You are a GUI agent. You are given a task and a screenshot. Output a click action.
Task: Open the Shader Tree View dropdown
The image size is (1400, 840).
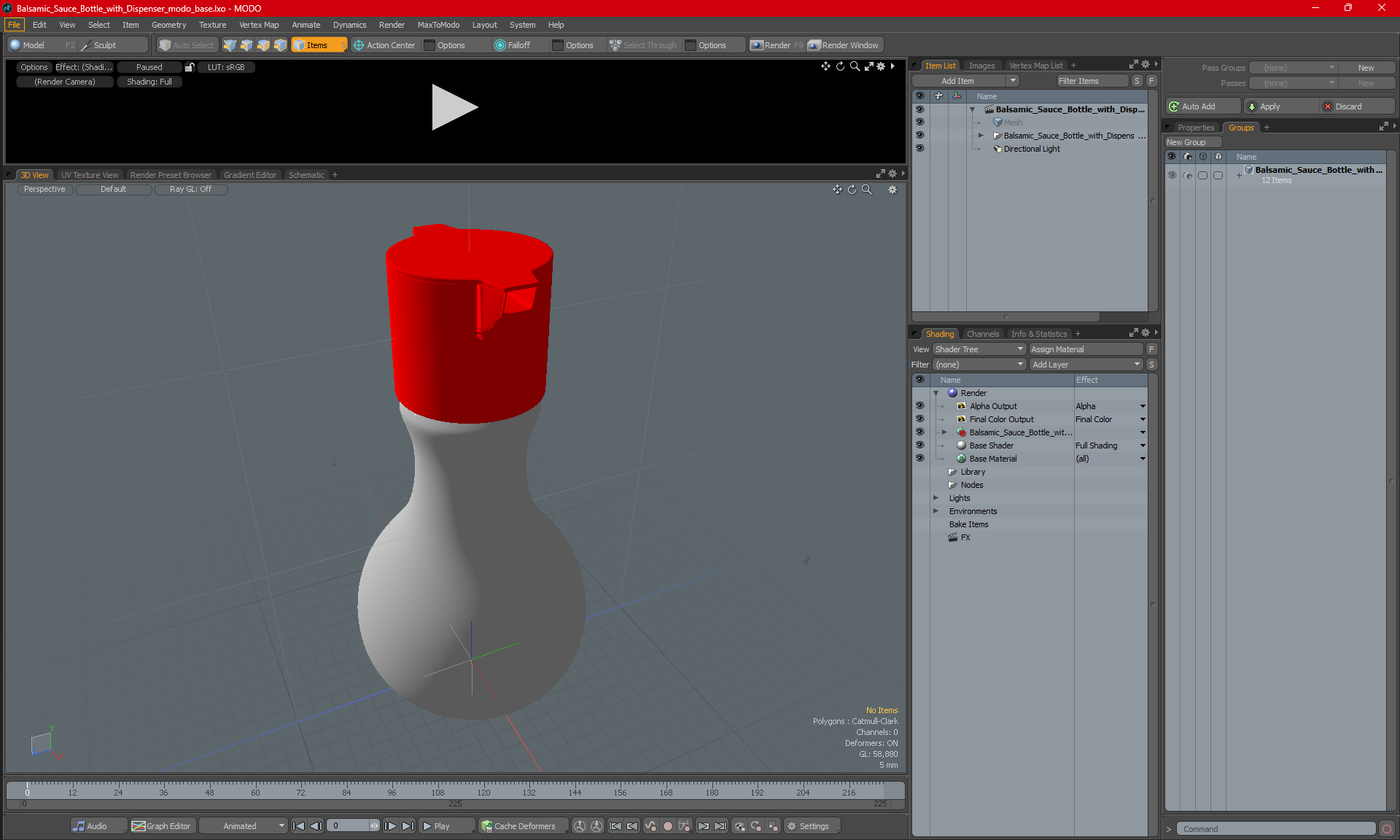[x=979, y=349]
